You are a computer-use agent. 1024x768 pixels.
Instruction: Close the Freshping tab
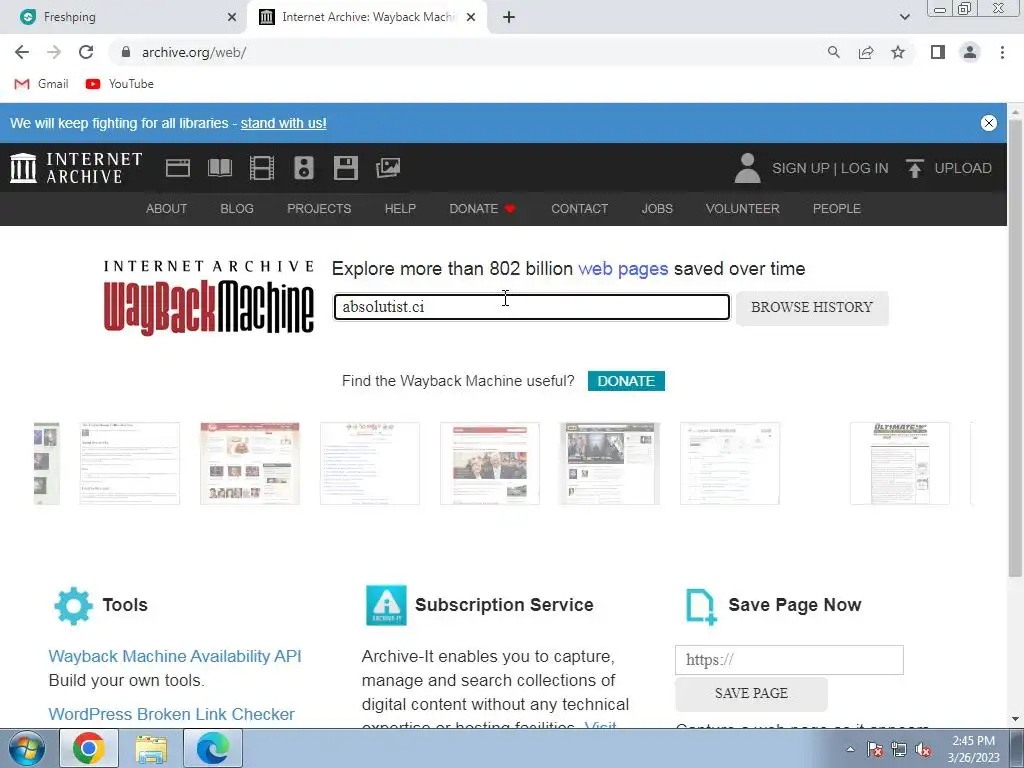232,18
